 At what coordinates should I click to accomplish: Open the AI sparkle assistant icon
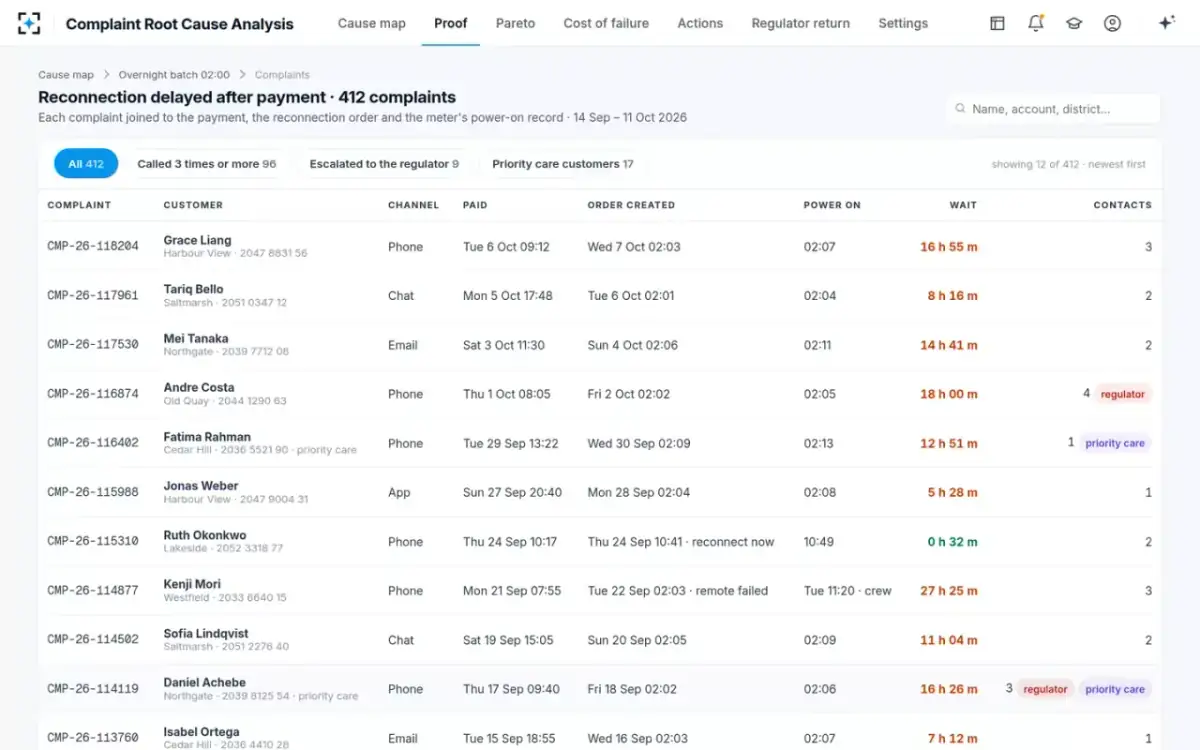(1166, 23)
